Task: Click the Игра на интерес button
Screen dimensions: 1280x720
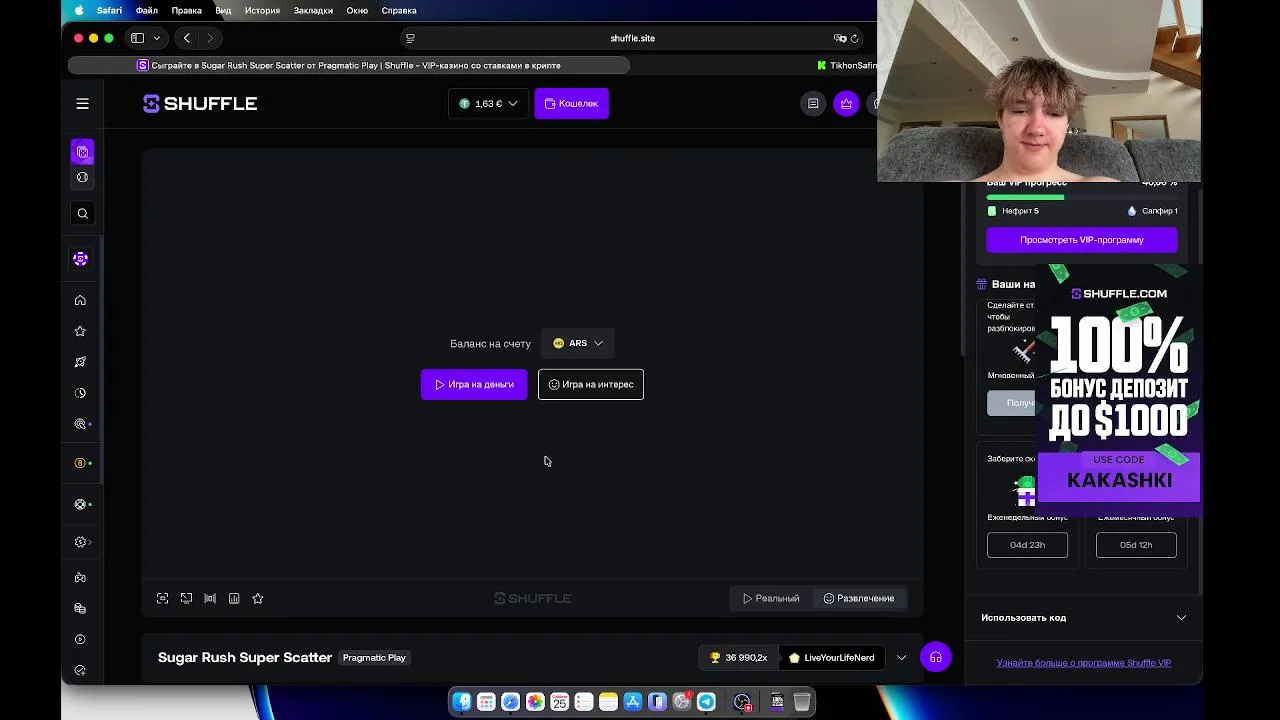Action: pyautogui.click(x=591, y=385)
